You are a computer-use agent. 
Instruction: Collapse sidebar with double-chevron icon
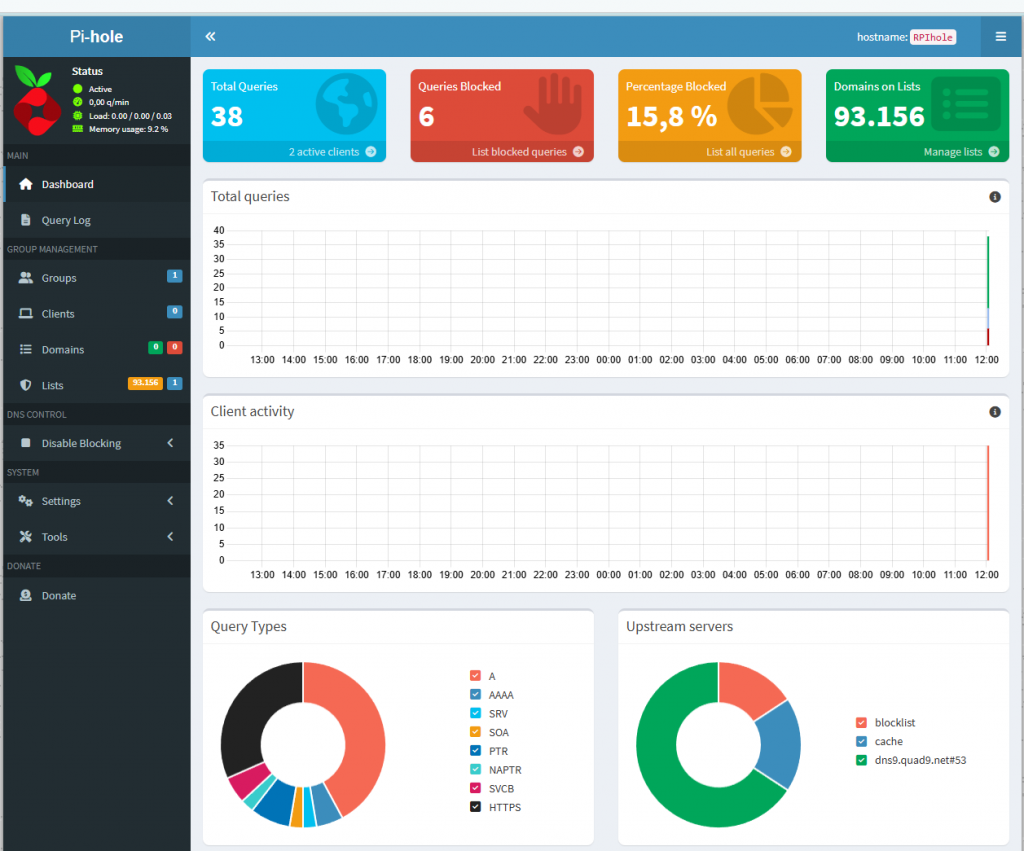tap(210, 37)
